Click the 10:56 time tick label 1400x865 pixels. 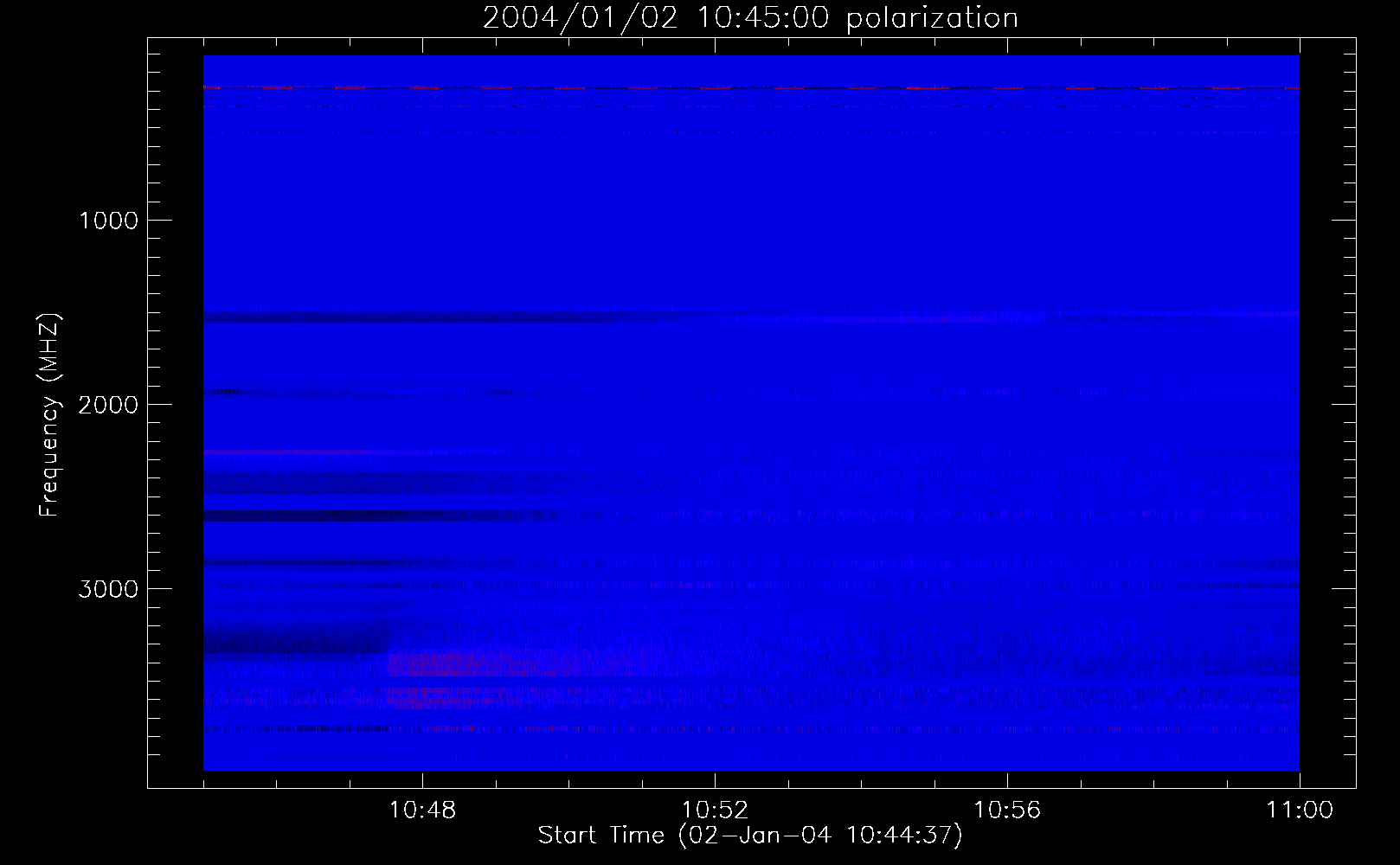tap(1007, 811)
